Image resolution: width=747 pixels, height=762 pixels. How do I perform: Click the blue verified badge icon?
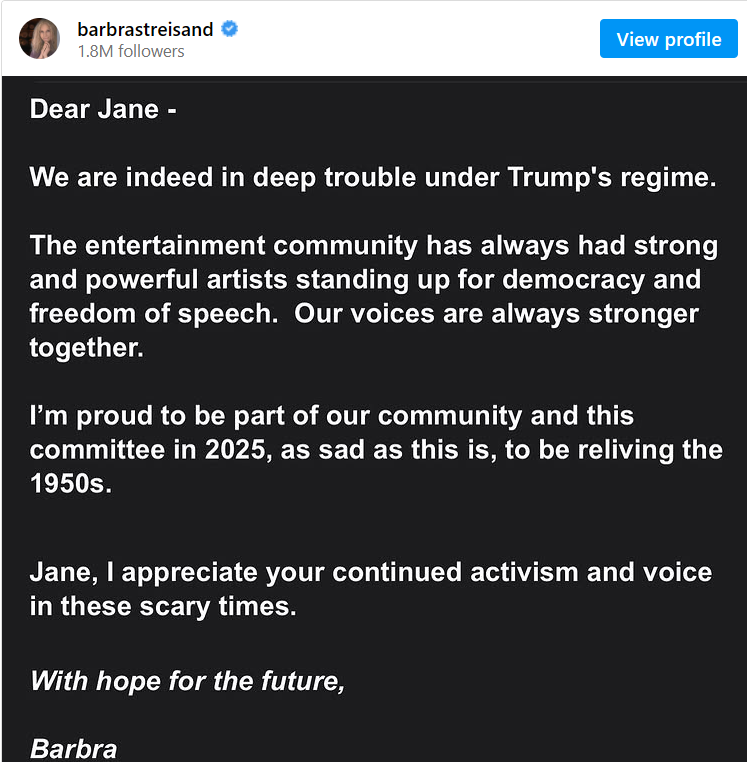230,29
